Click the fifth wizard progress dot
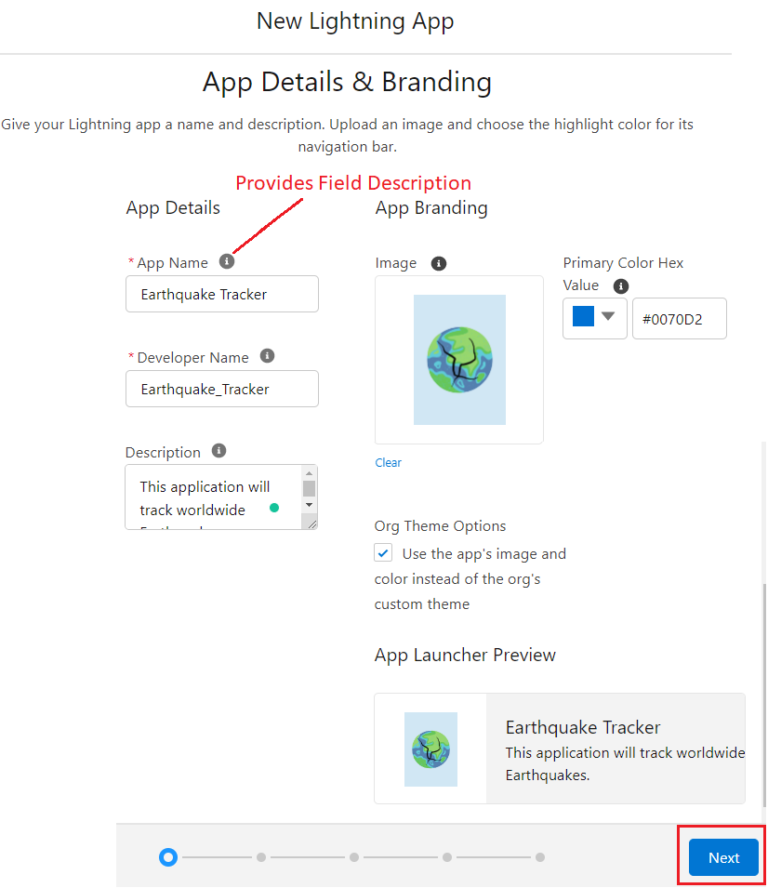The image size is (768, 888). pos(540,857)
